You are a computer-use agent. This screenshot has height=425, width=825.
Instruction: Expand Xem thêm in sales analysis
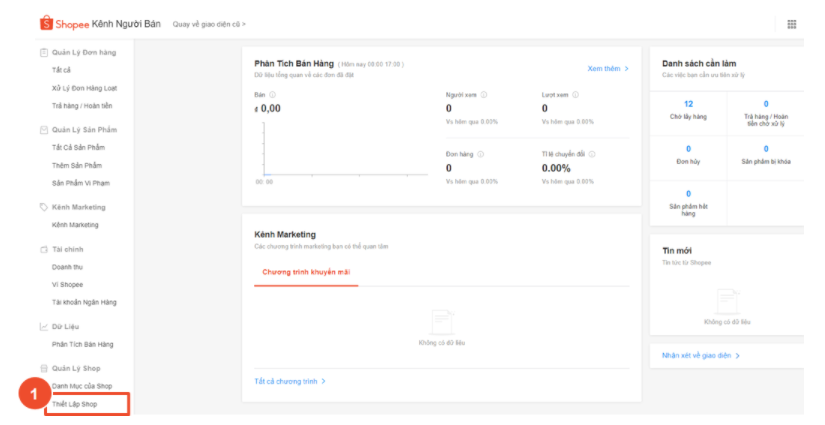point(608,69)
